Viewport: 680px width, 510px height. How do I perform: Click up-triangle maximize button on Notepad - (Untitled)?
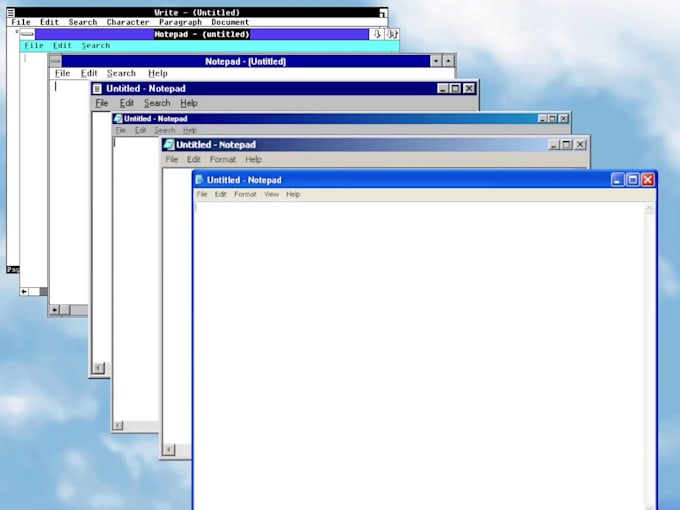(x=448, y=61)
